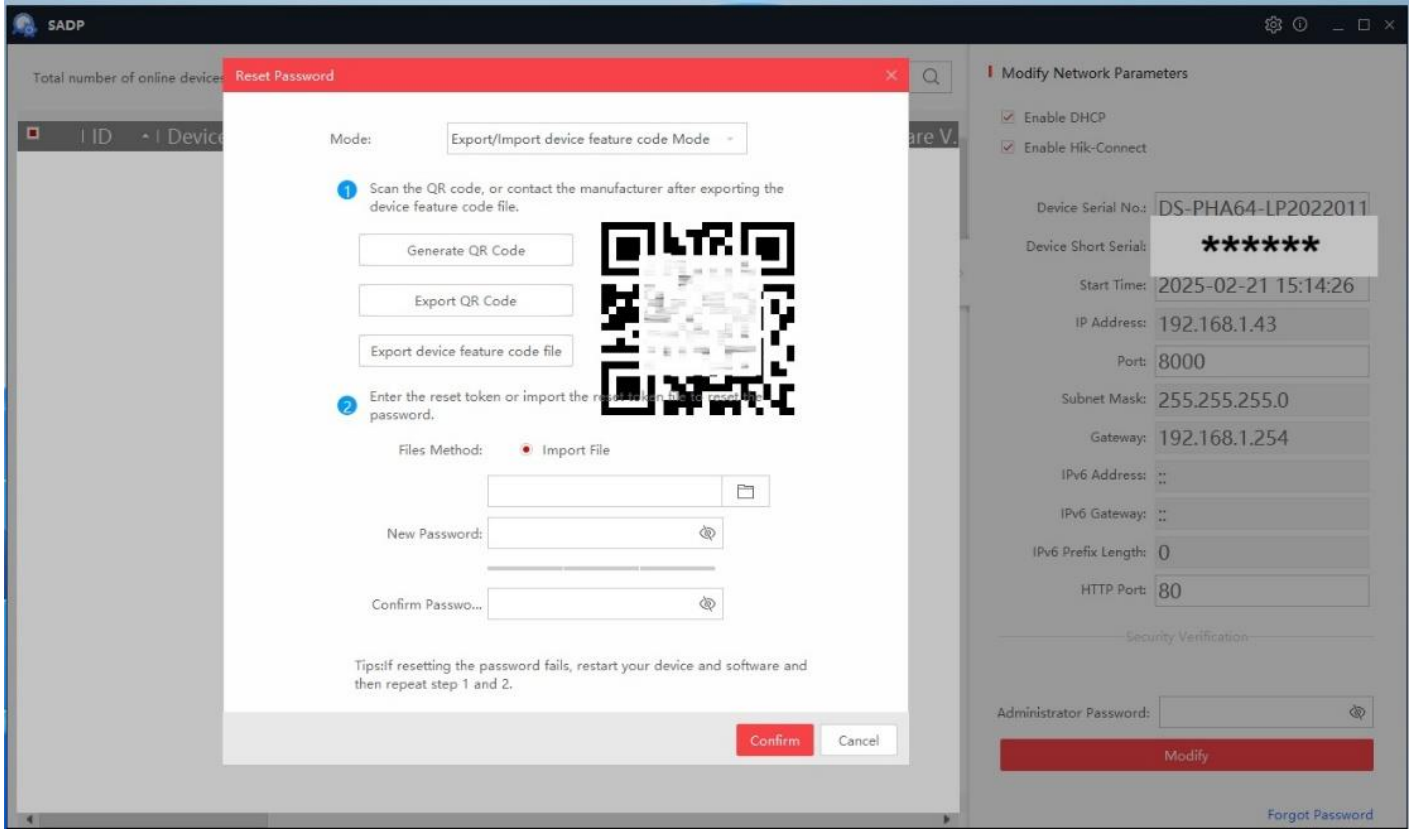Toggle visibility of the New Password field
Image resolution: width=1412 pixels, height=832 pixels.
(707, 534)
